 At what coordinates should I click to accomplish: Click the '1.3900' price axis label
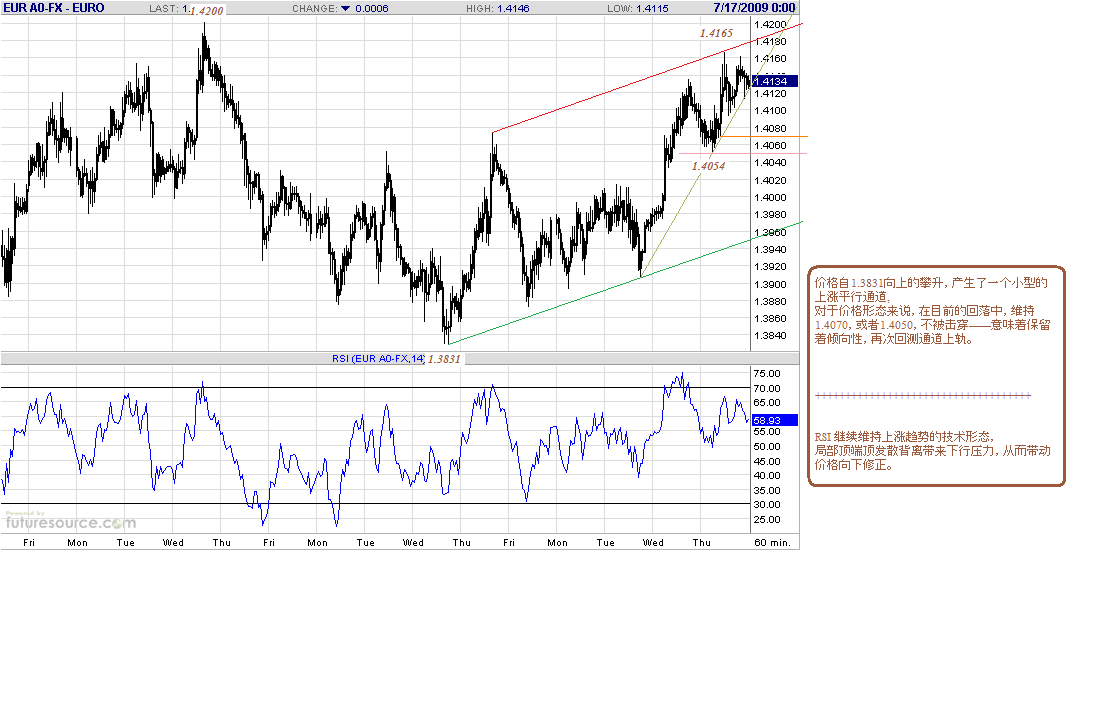[x=770, y=284]
